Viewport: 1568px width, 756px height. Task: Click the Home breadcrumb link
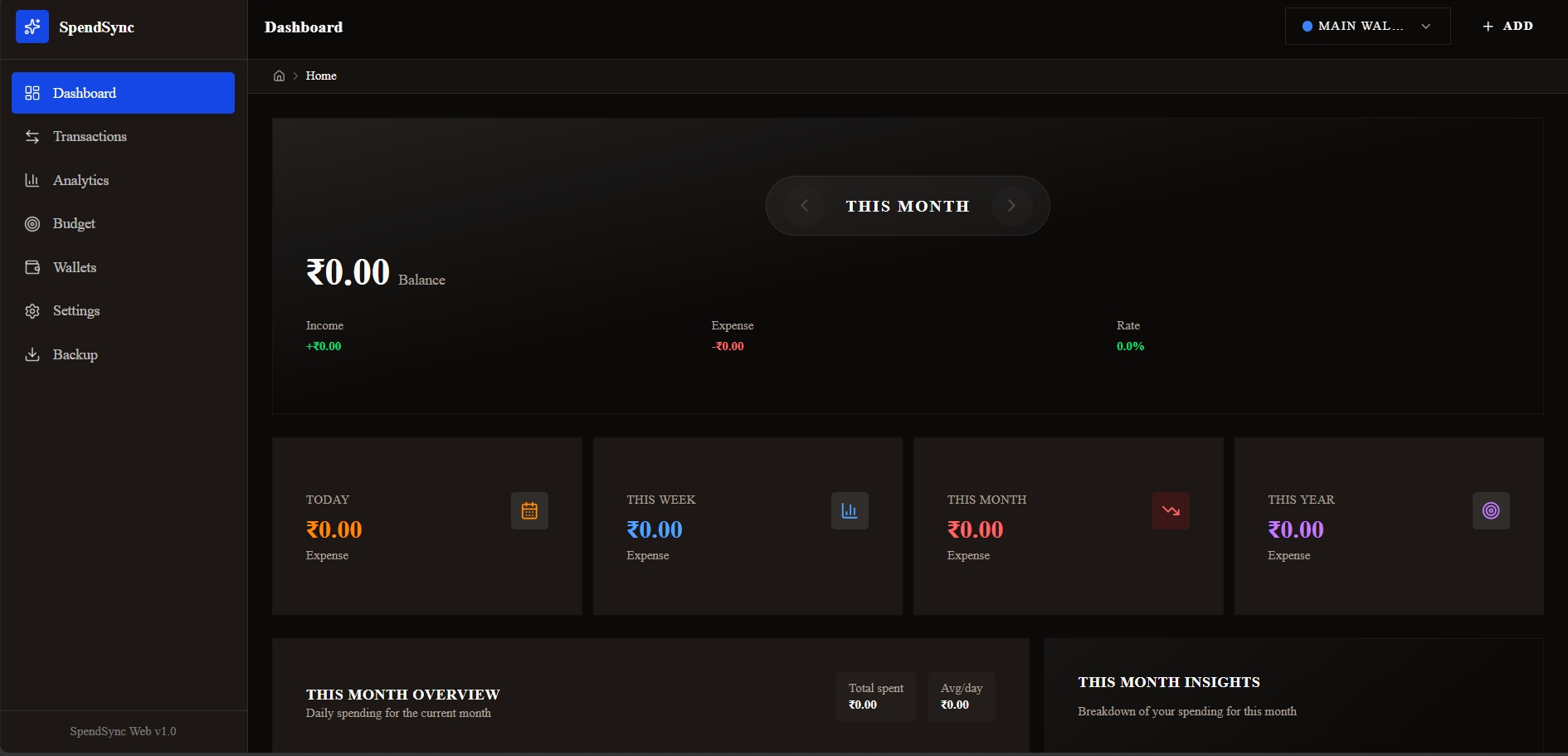click(321, 76)
